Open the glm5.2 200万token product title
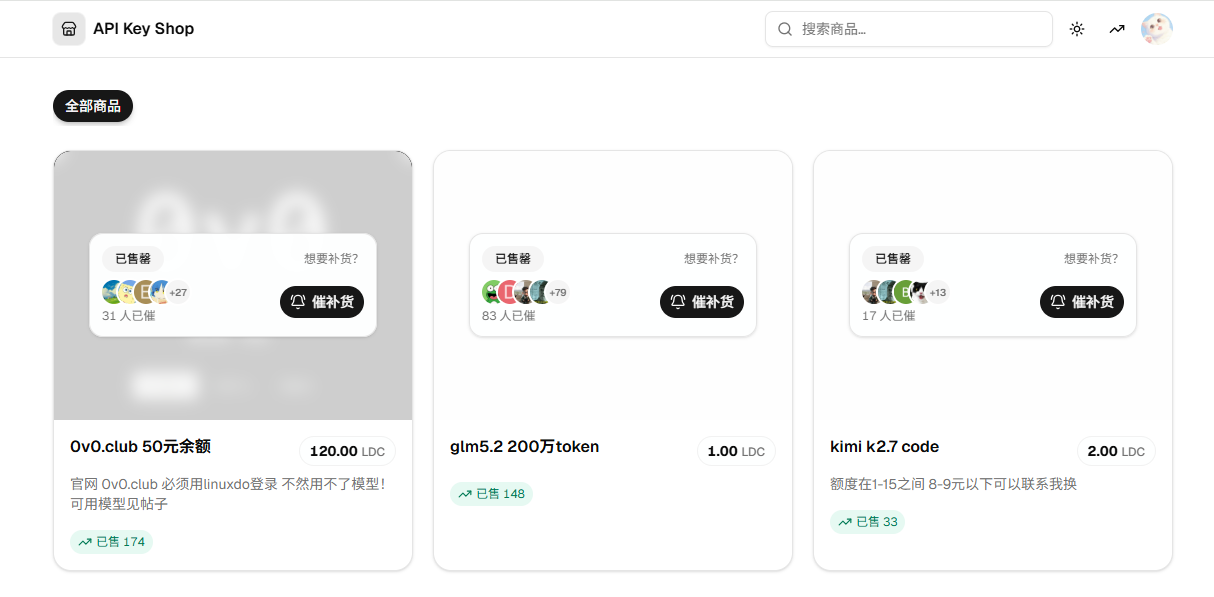 (525, 447)
